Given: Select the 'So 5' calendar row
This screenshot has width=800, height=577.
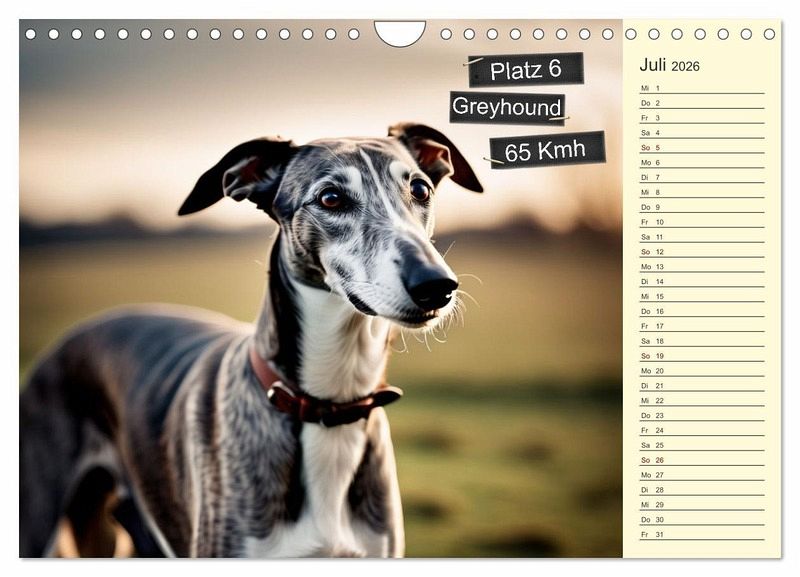Looking at the screenshot, I should (x=702, y=147).
